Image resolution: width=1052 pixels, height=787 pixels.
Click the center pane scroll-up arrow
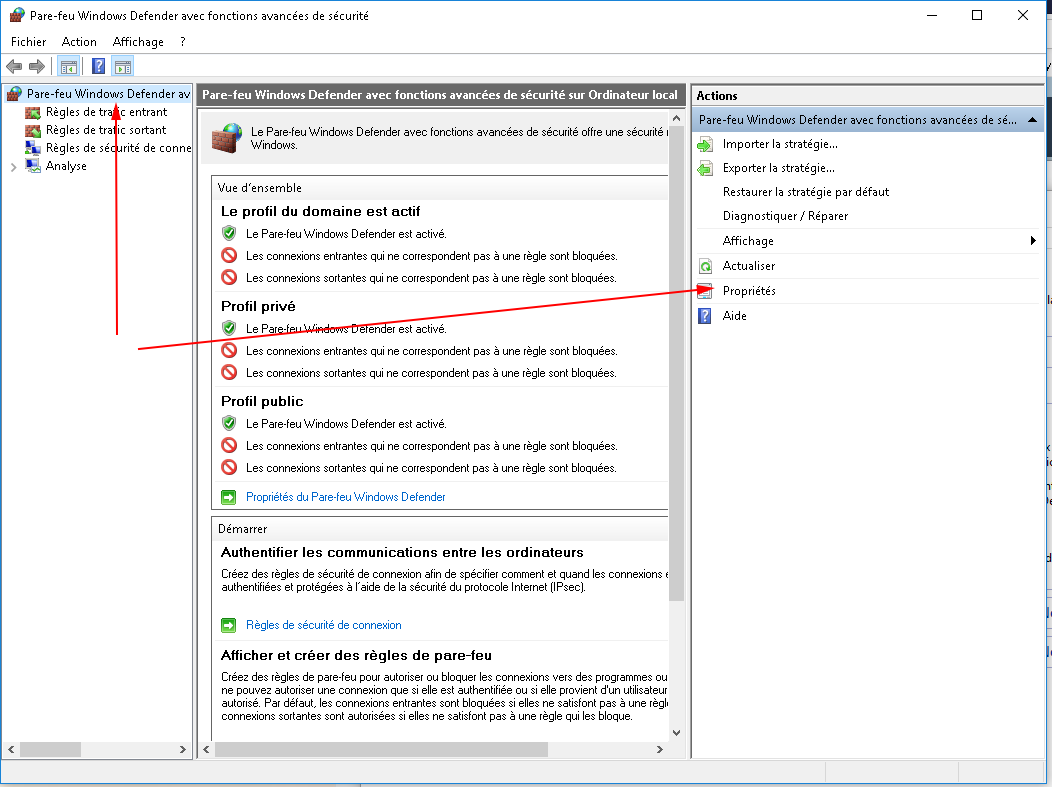click(x=676, y=118)
